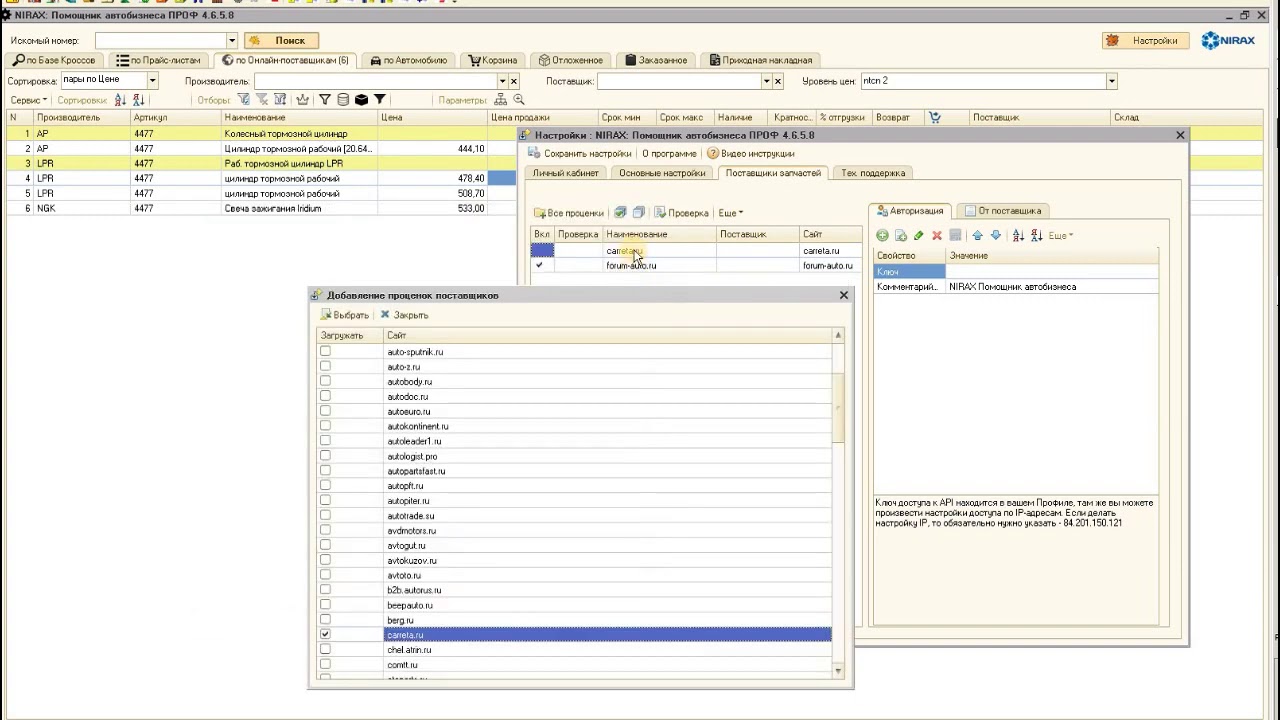Open the Уровень цен dropdown arrow
Image resolution: width=1280 pixels, height=720 pixels.
(x=1111, y=81)
